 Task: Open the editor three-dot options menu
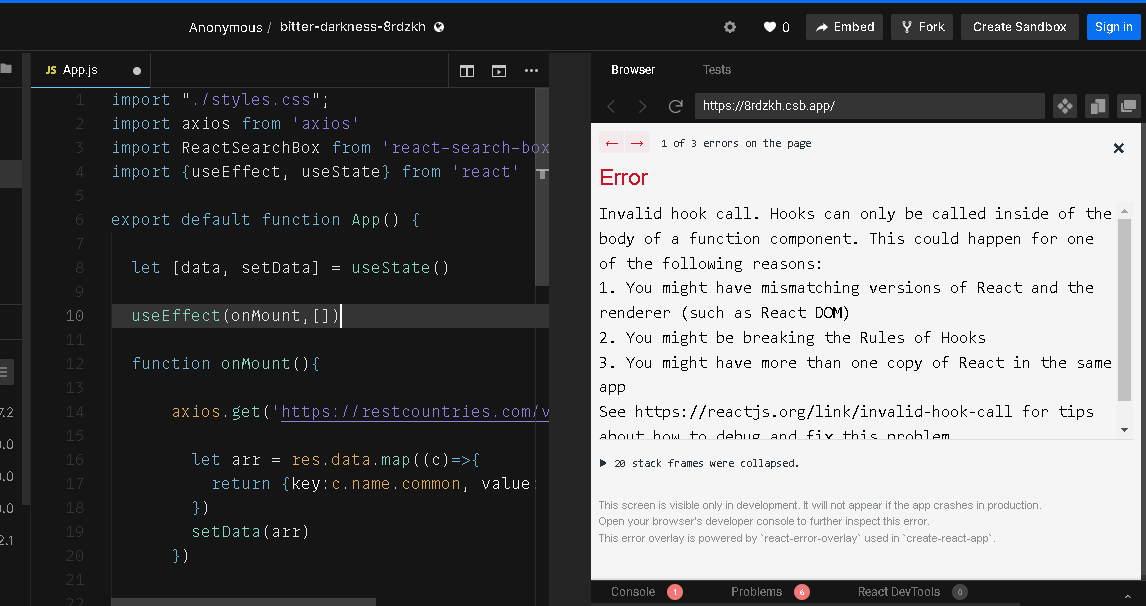pos(531,70)
